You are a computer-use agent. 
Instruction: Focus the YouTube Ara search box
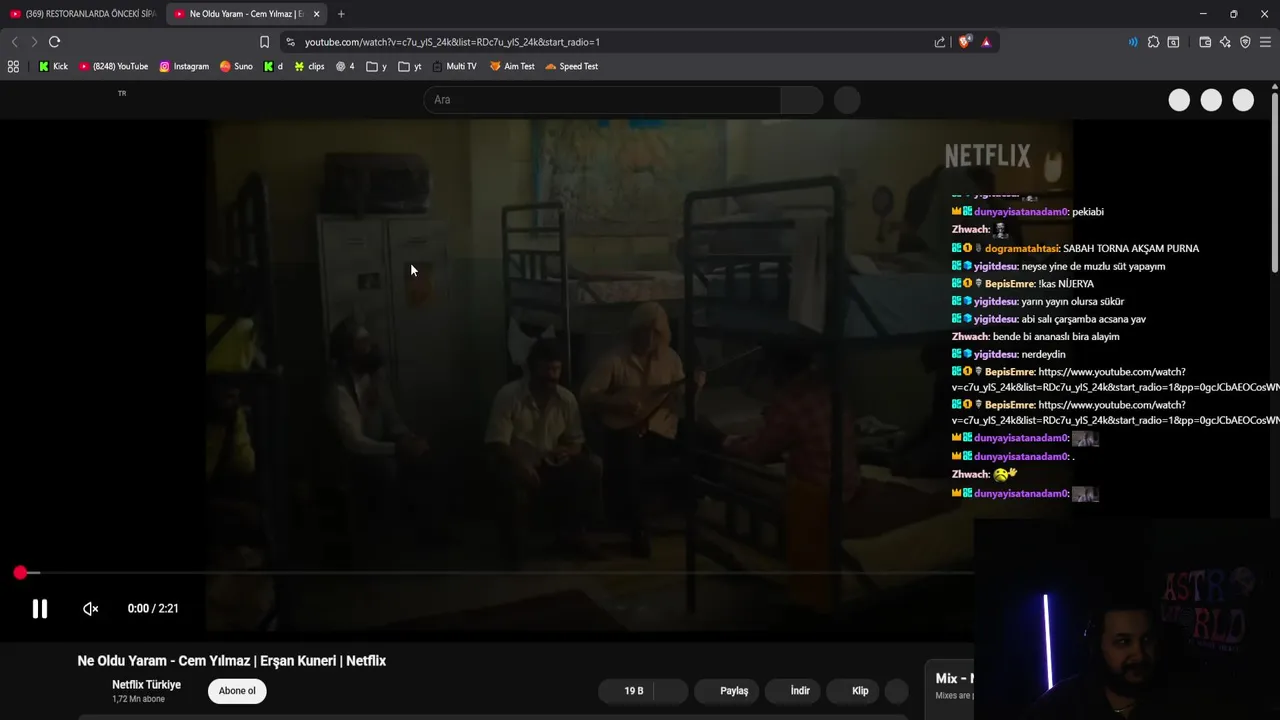(602, 100)
